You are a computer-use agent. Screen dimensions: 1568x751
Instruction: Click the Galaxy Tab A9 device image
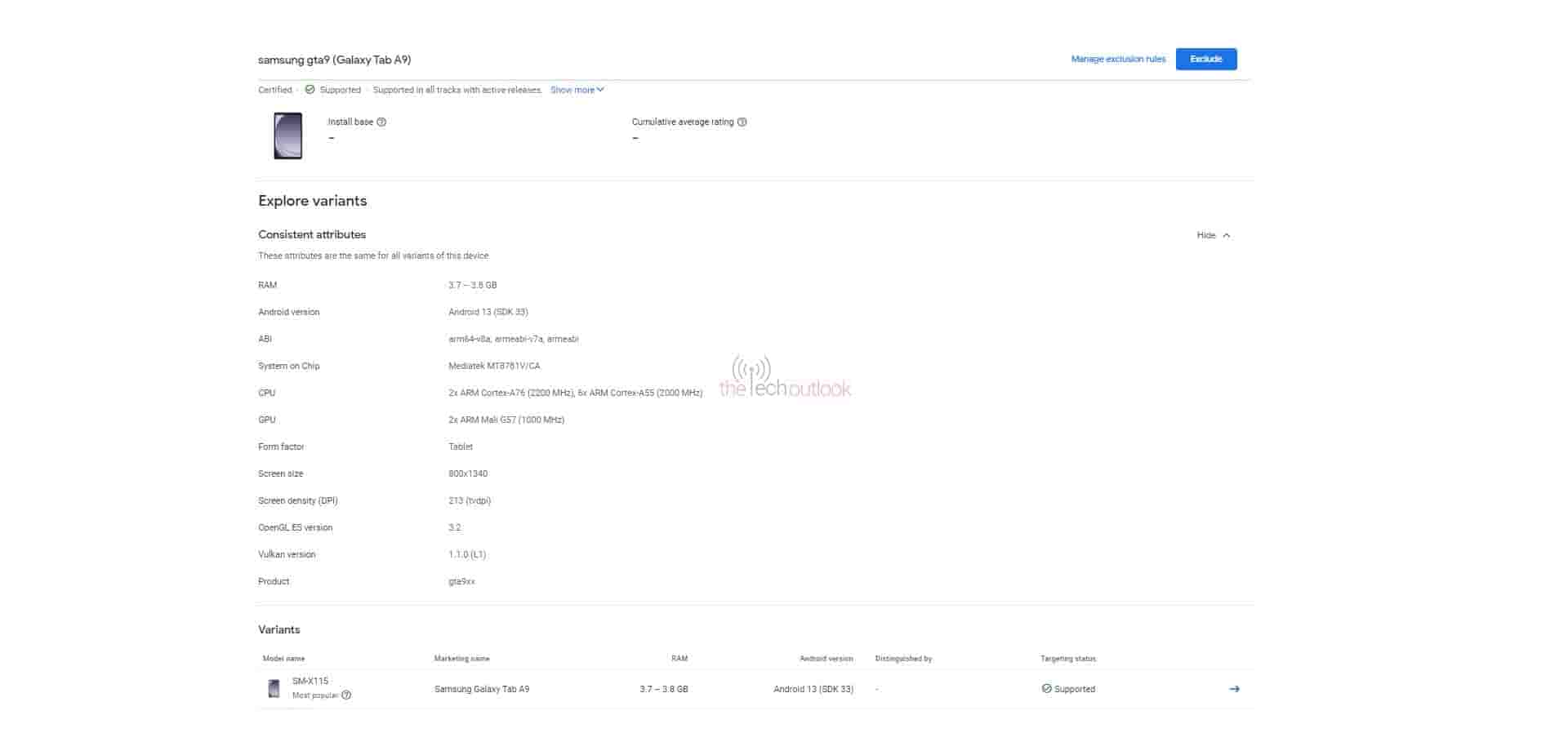287,136
